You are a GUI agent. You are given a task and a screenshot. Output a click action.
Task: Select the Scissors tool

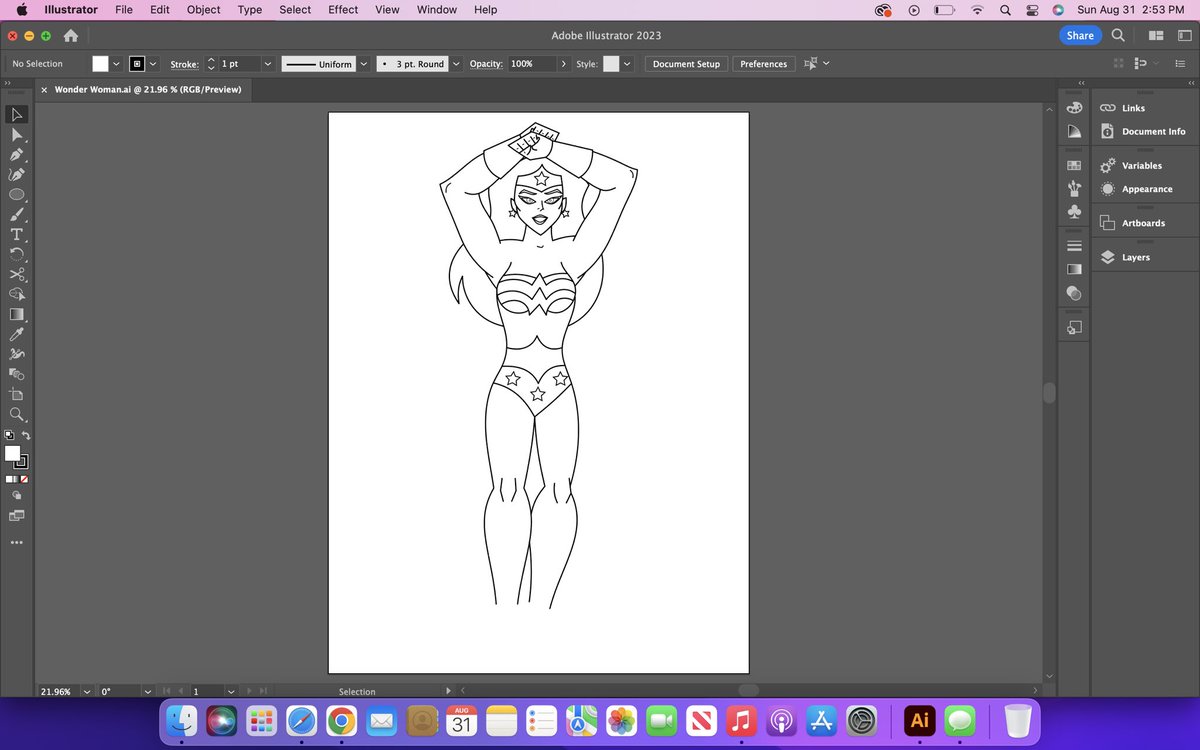16,275
